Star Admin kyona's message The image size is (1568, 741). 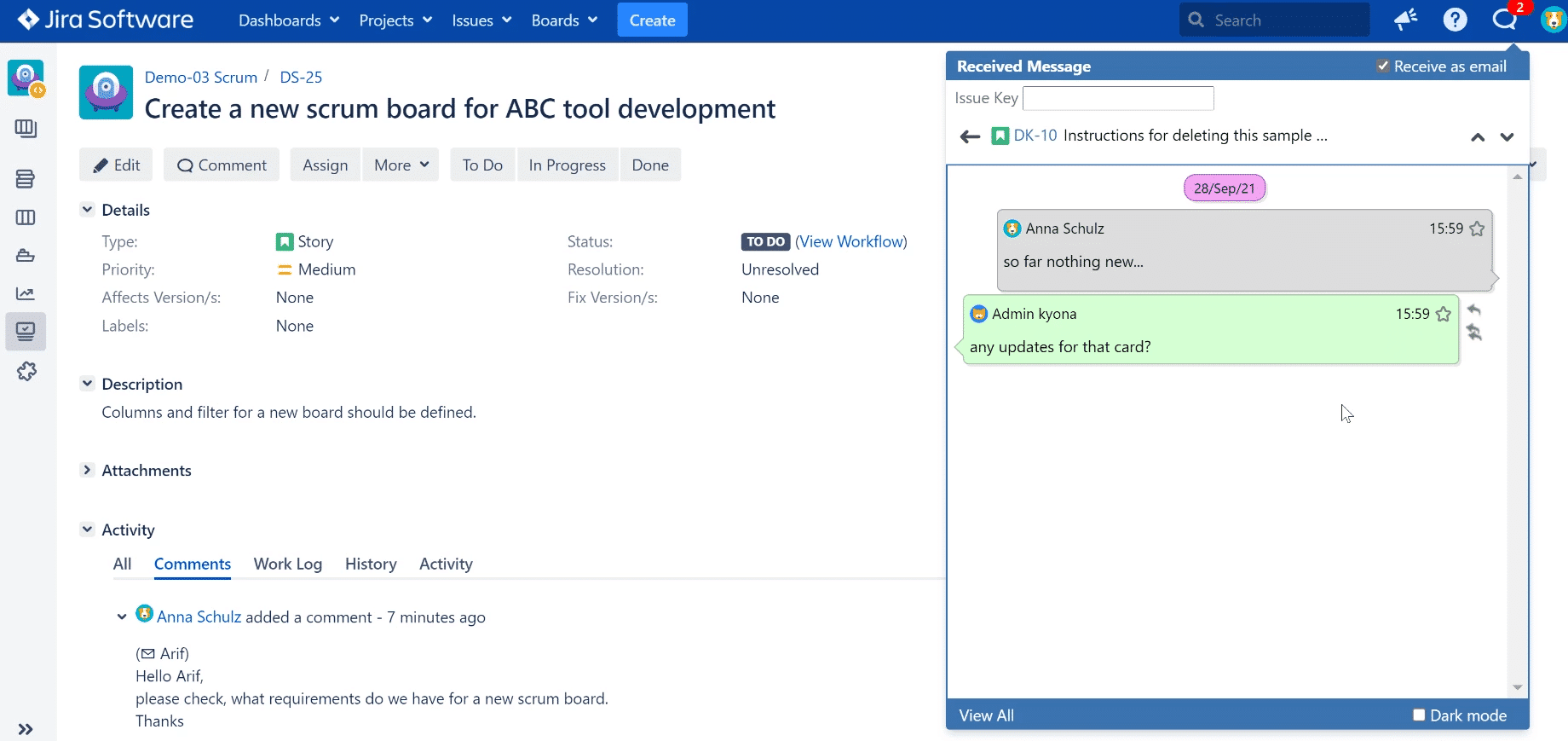pyautogui.click(x=1443, y=314)
